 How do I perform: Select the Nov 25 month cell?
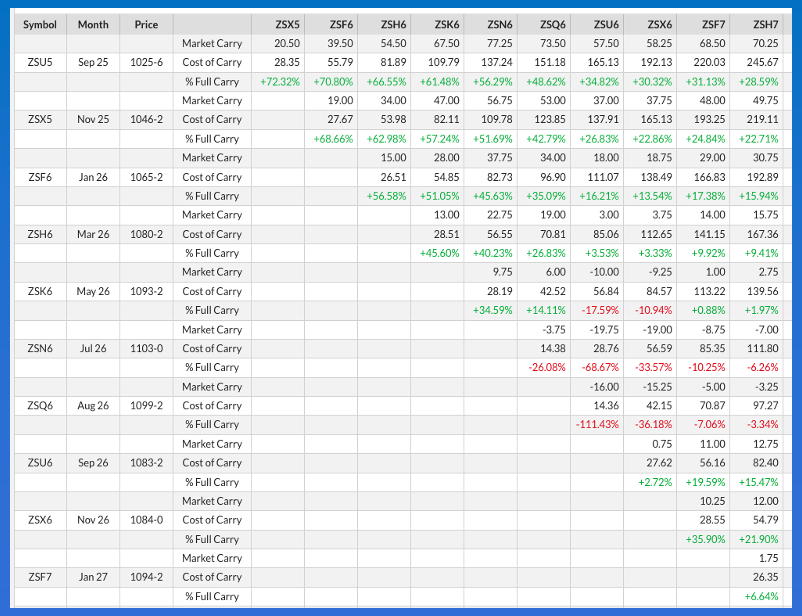pyautogui.click(x=93, y=119)
